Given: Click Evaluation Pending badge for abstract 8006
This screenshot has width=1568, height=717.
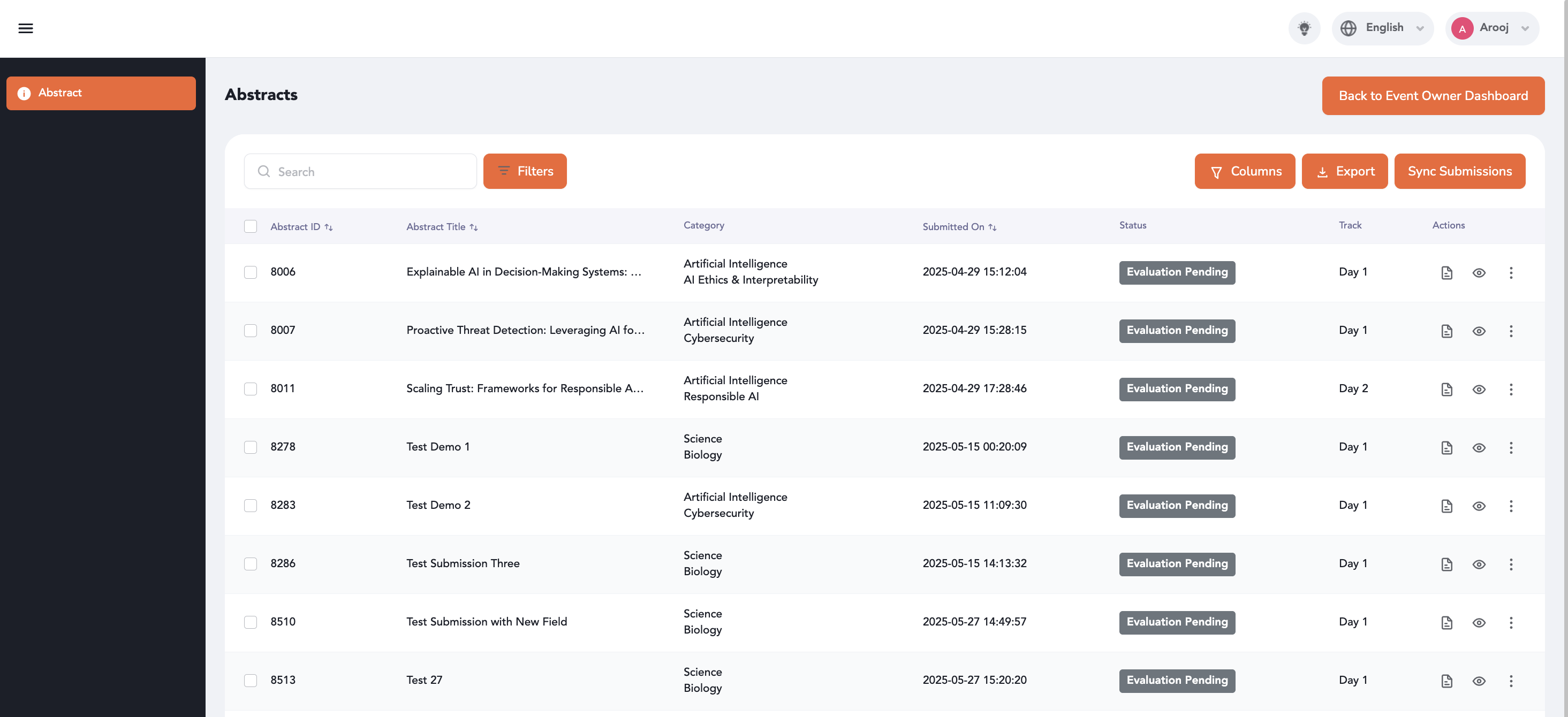Looking at the screenshot, I should point(1177,272).
